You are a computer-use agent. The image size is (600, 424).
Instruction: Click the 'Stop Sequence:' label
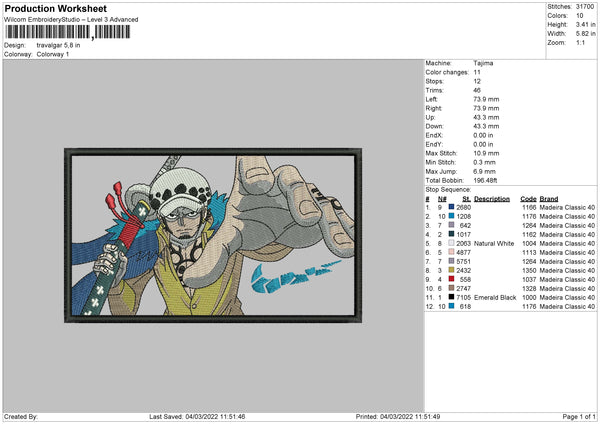pos(448,189)
